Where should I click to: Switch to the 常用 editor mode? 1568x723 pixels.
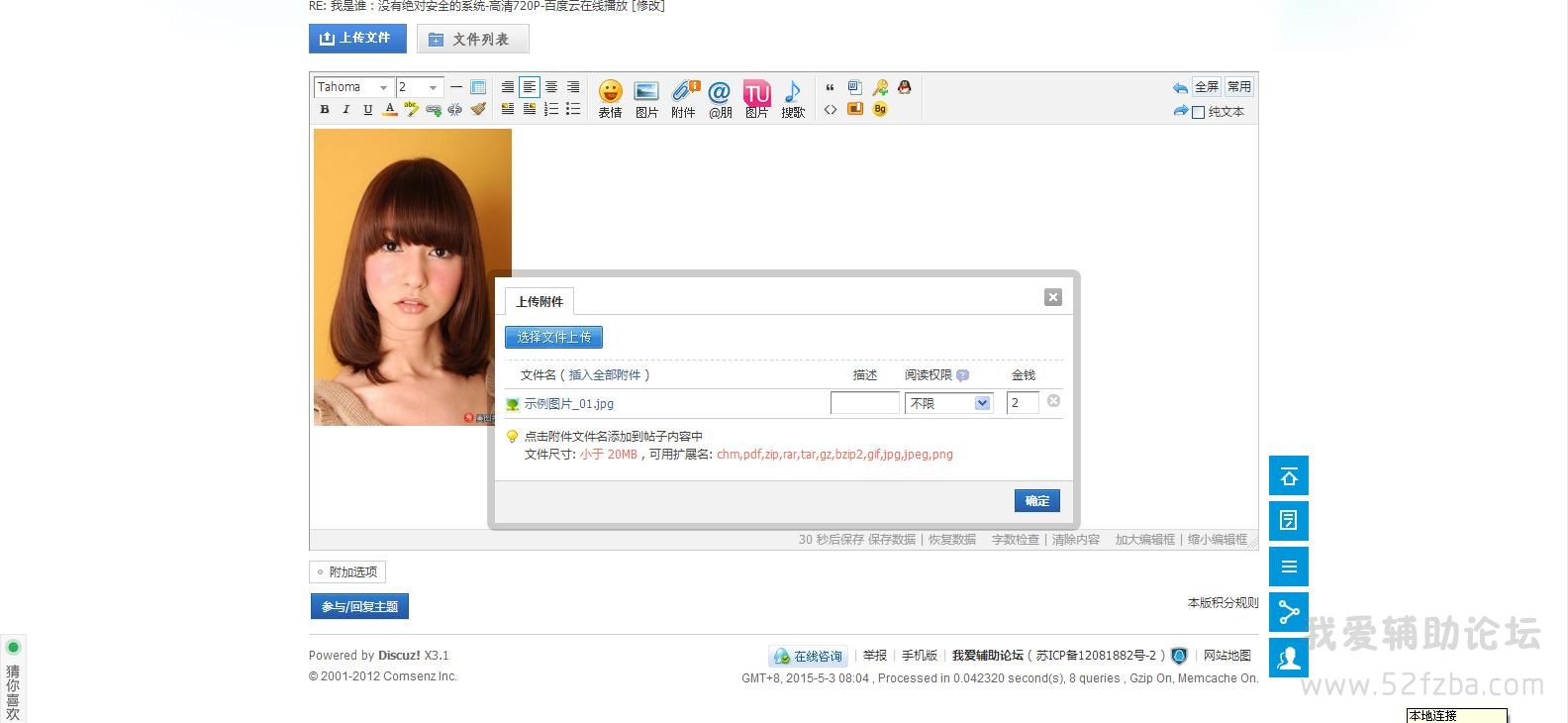[1239, 87]
